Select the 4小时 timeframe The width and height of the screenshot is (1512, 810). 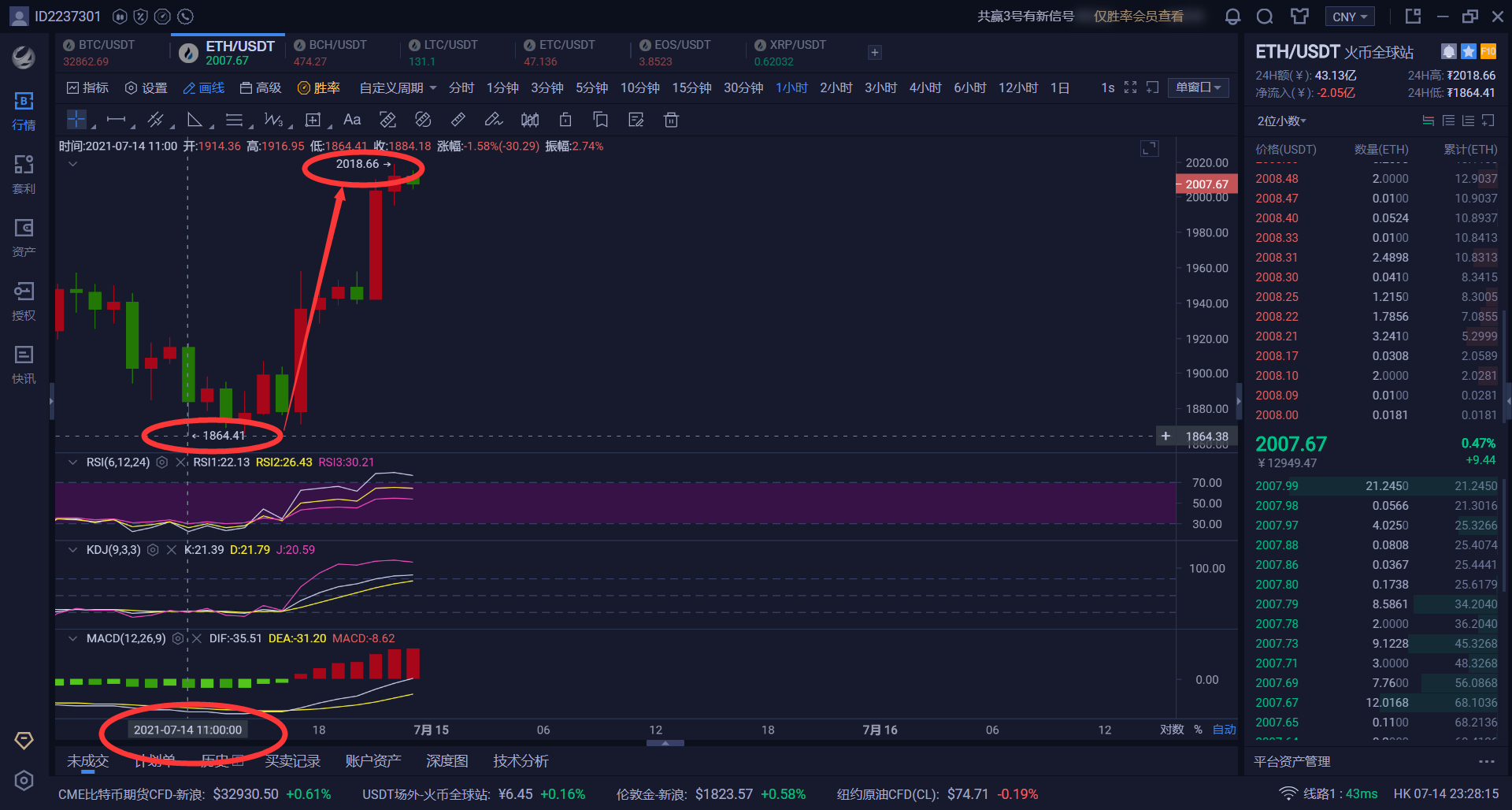(925, 87)
